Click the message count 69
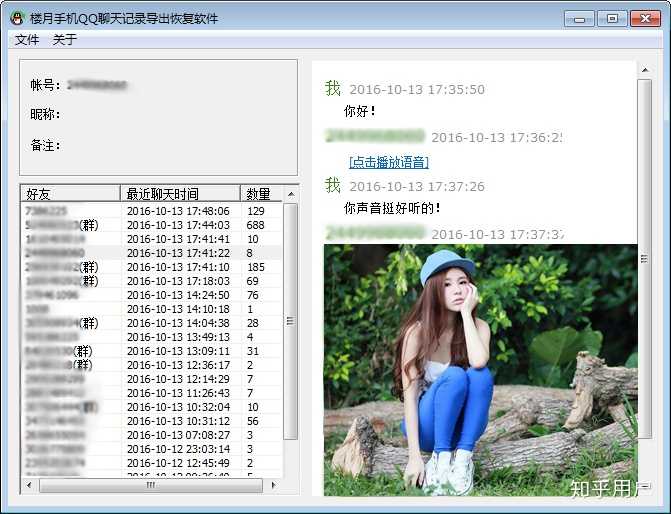Screen dimensions: 671x514 click(x=252, y=281)
